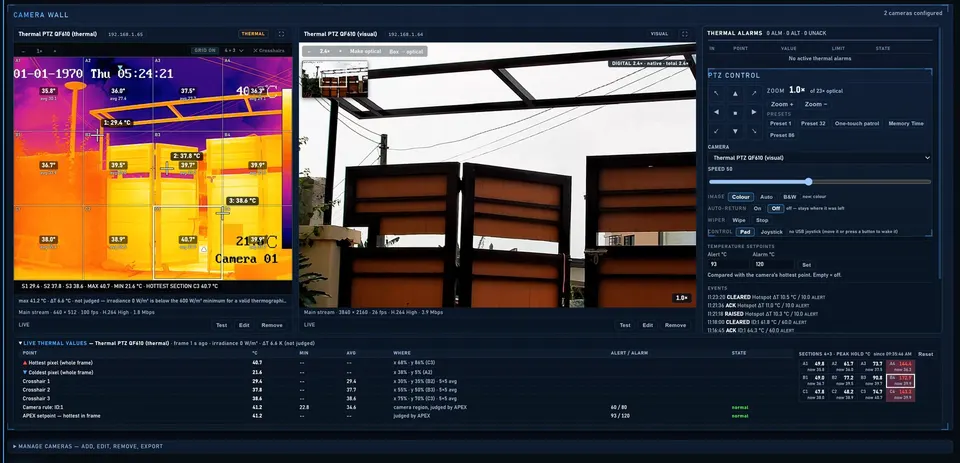Increase thermal view zoom with the plus button
The image size is (960, 463).
coord(54,51)
